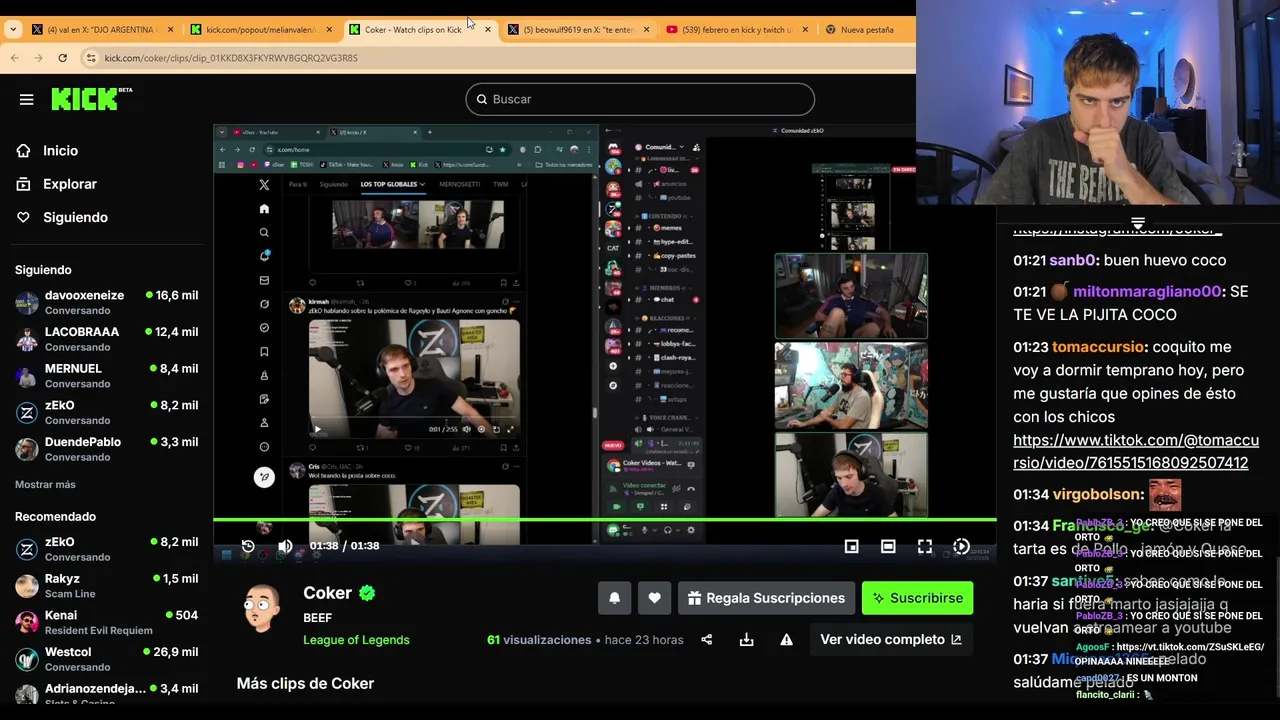Open site info icon in address bar
The image size is (1280, 720).
[x=91, y=58]
